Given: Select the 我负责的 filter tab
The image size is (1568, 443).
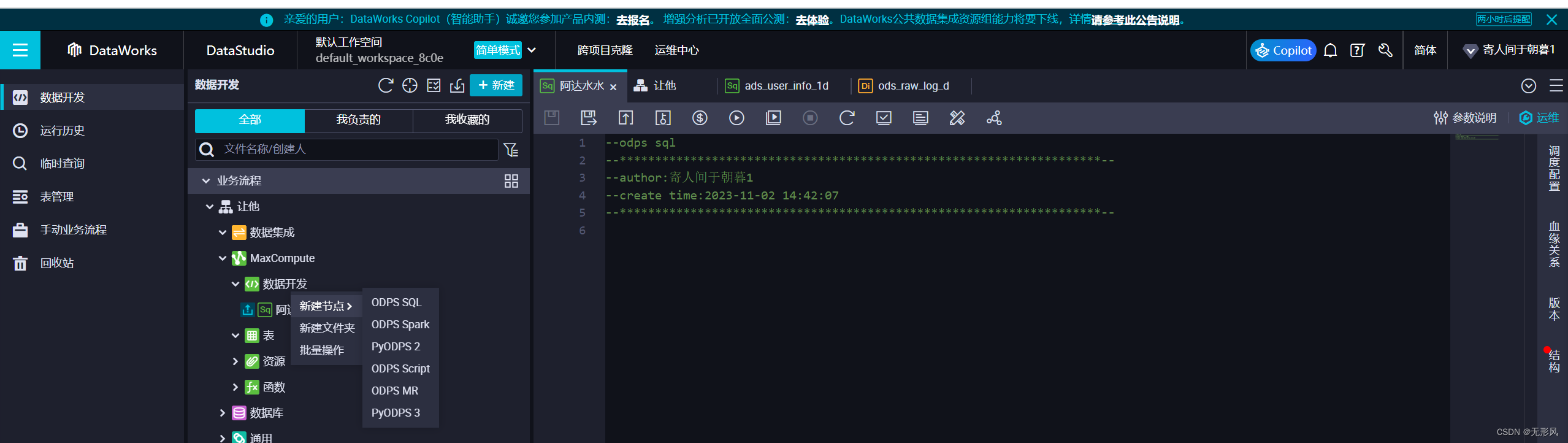Looking at the screenshot, I should pyautogui.click(x=359, y=120).
